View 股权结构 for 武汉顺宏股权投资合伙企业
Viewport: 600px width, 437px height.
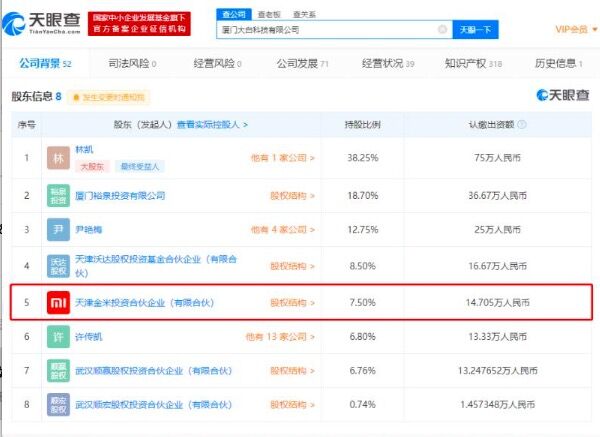pyautogui.click(x=292, y=404)
